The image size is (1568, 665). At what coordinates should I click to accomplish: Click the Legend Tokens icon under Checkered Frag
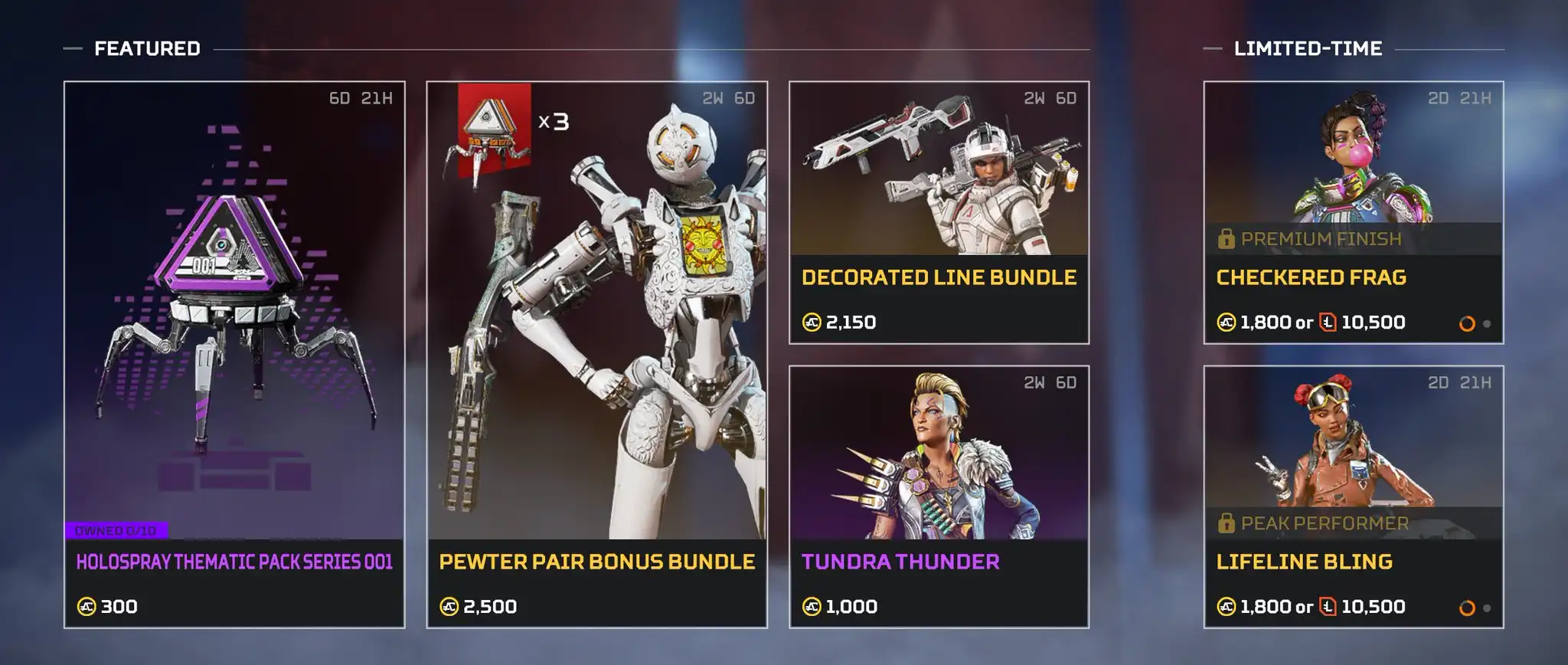[1328, 323]
